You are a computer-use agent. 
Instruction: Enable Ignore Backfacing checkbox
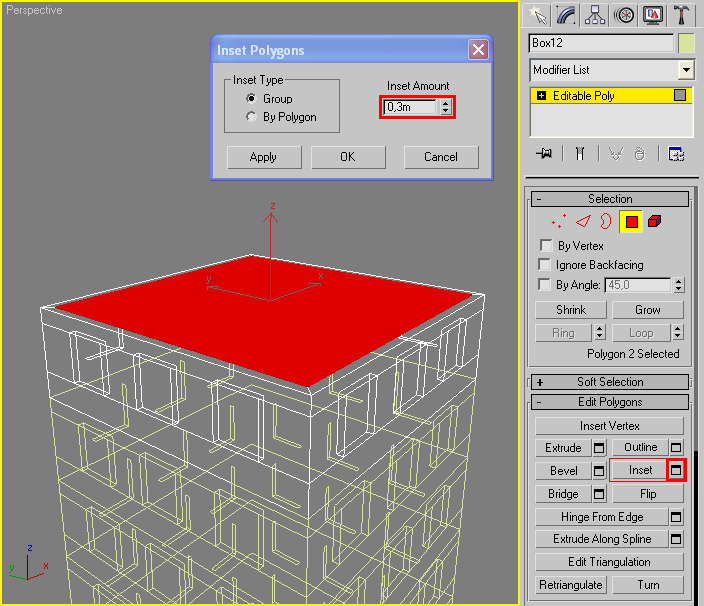(x=544, y=264)
